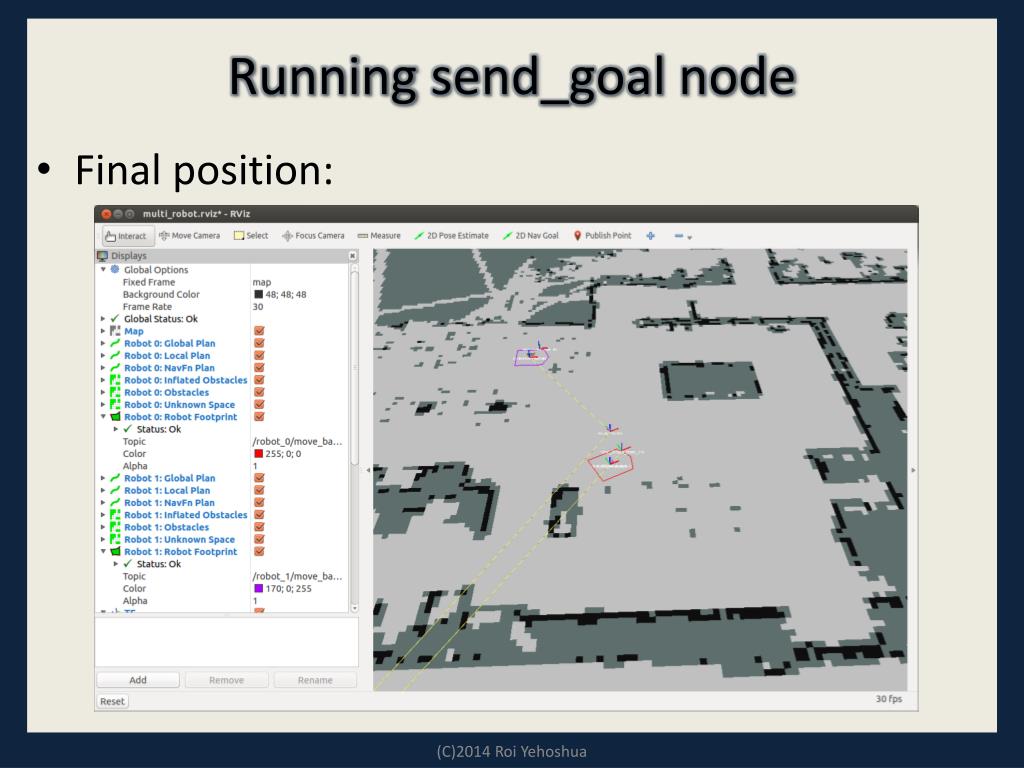The width and height of the screenshot is (1024, 768).
Task: Expand the Robot 0: Global Plan node
Action: (103, 344)
